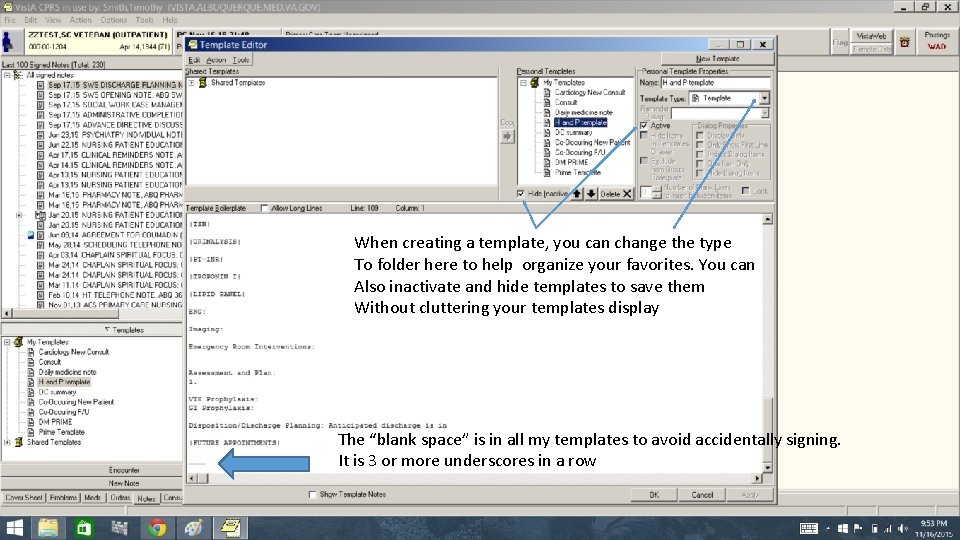Screen dimensions: 960x540
Task: Open Windows Start button
Action: click(x=14, y=528)
